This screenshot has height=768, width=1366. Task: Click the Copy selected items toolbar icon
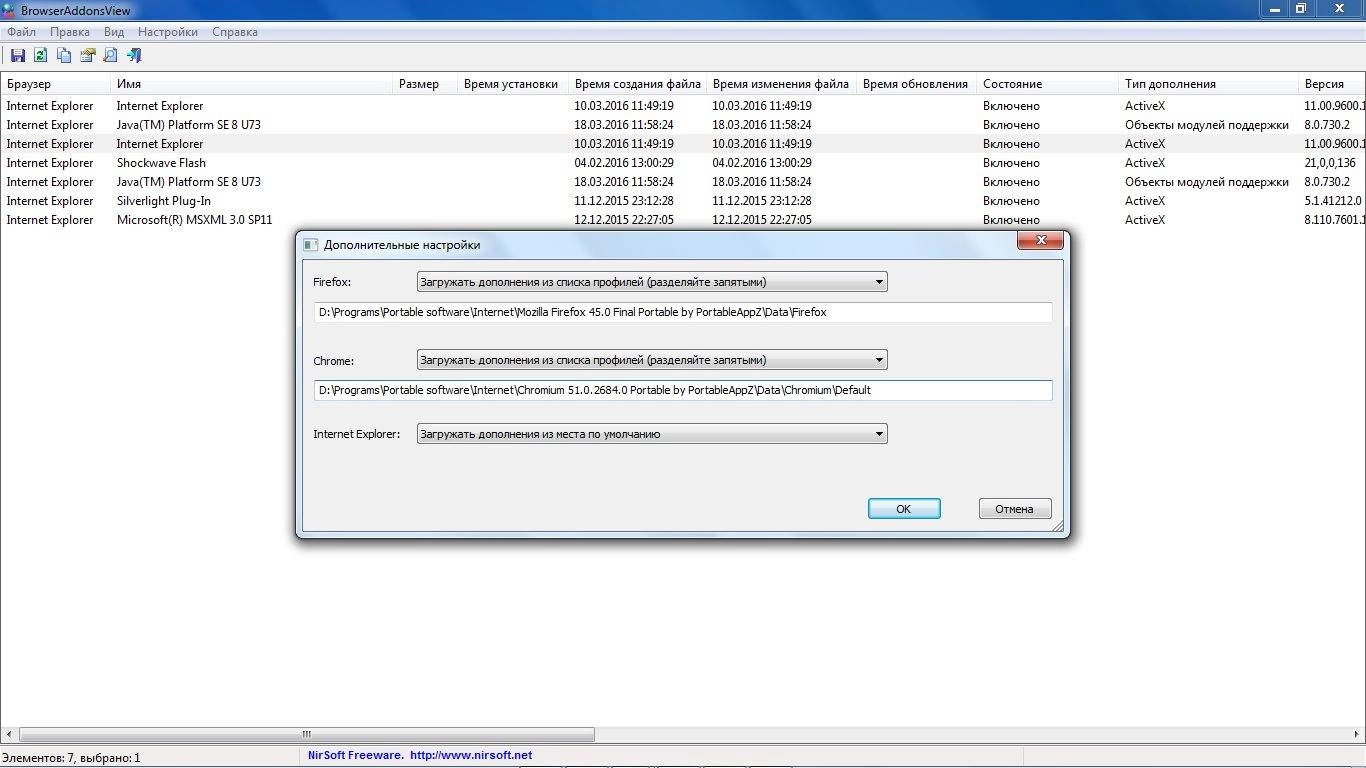click(x=64, y=56)
